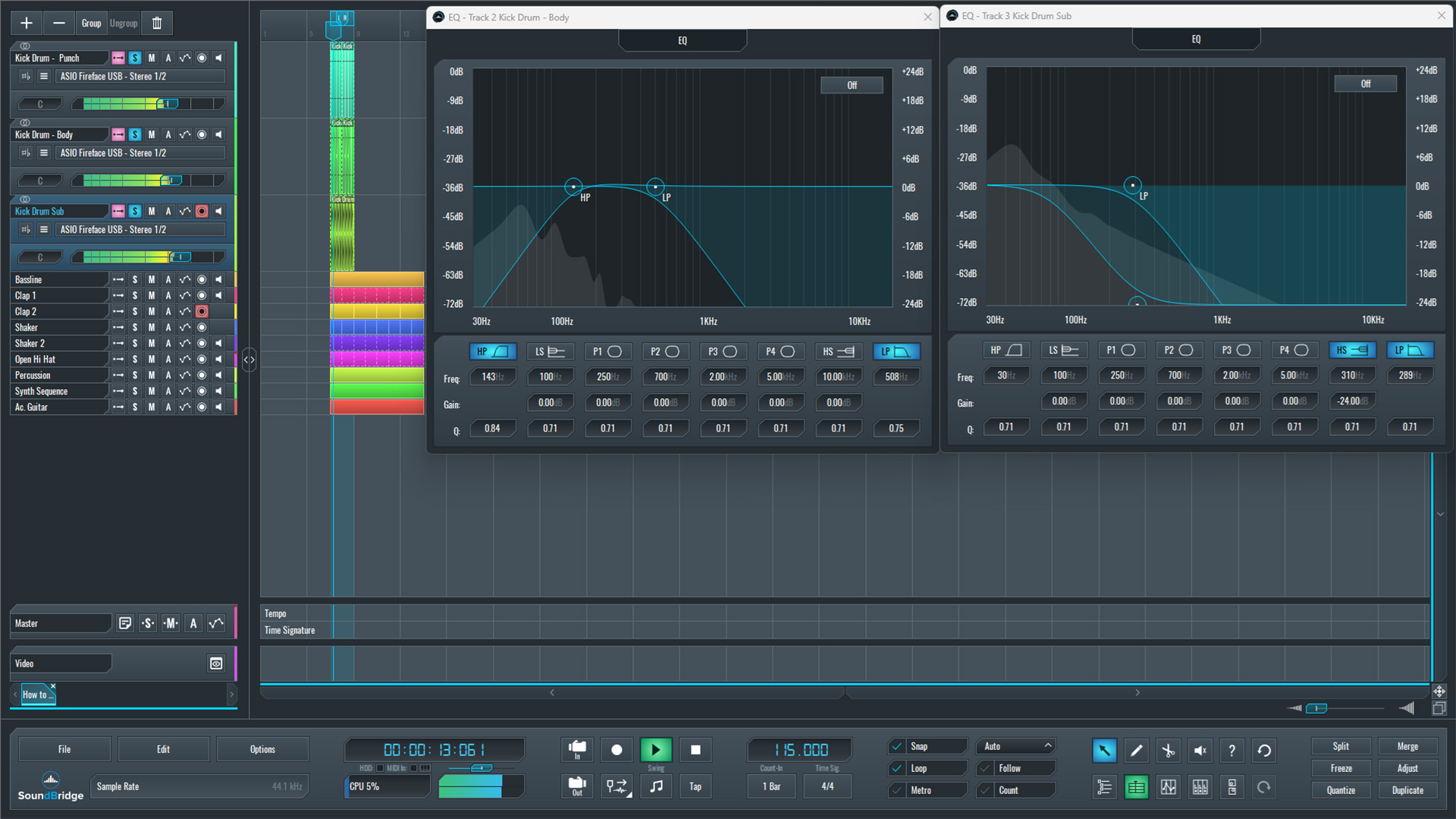The width and height of the screenshot is (1456, 819).
Task: Click the Quantize button
Action: (x=1341, y=790)
